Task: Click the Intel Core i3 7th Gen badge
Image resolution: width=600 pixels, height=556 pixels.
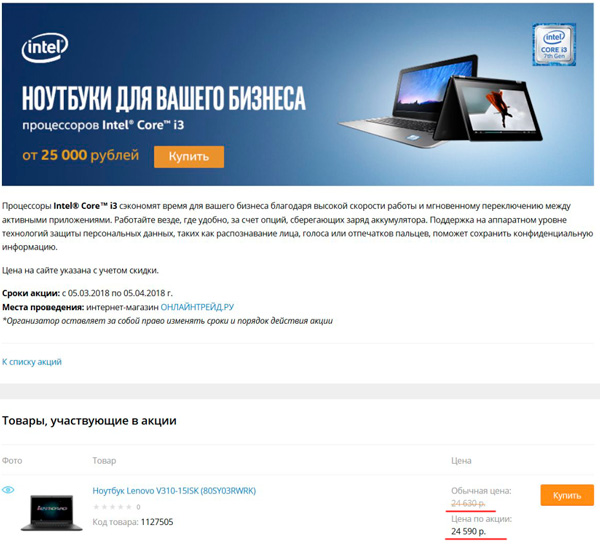Action: 554,45
